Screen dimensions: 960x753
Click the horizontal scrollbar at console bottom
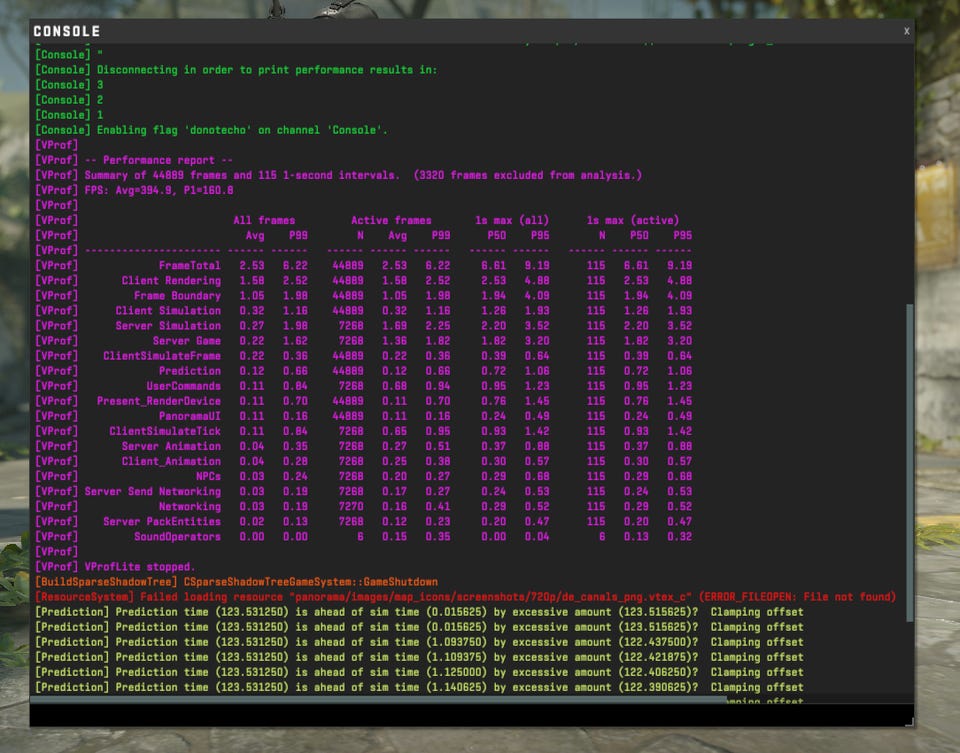(378, 699)
